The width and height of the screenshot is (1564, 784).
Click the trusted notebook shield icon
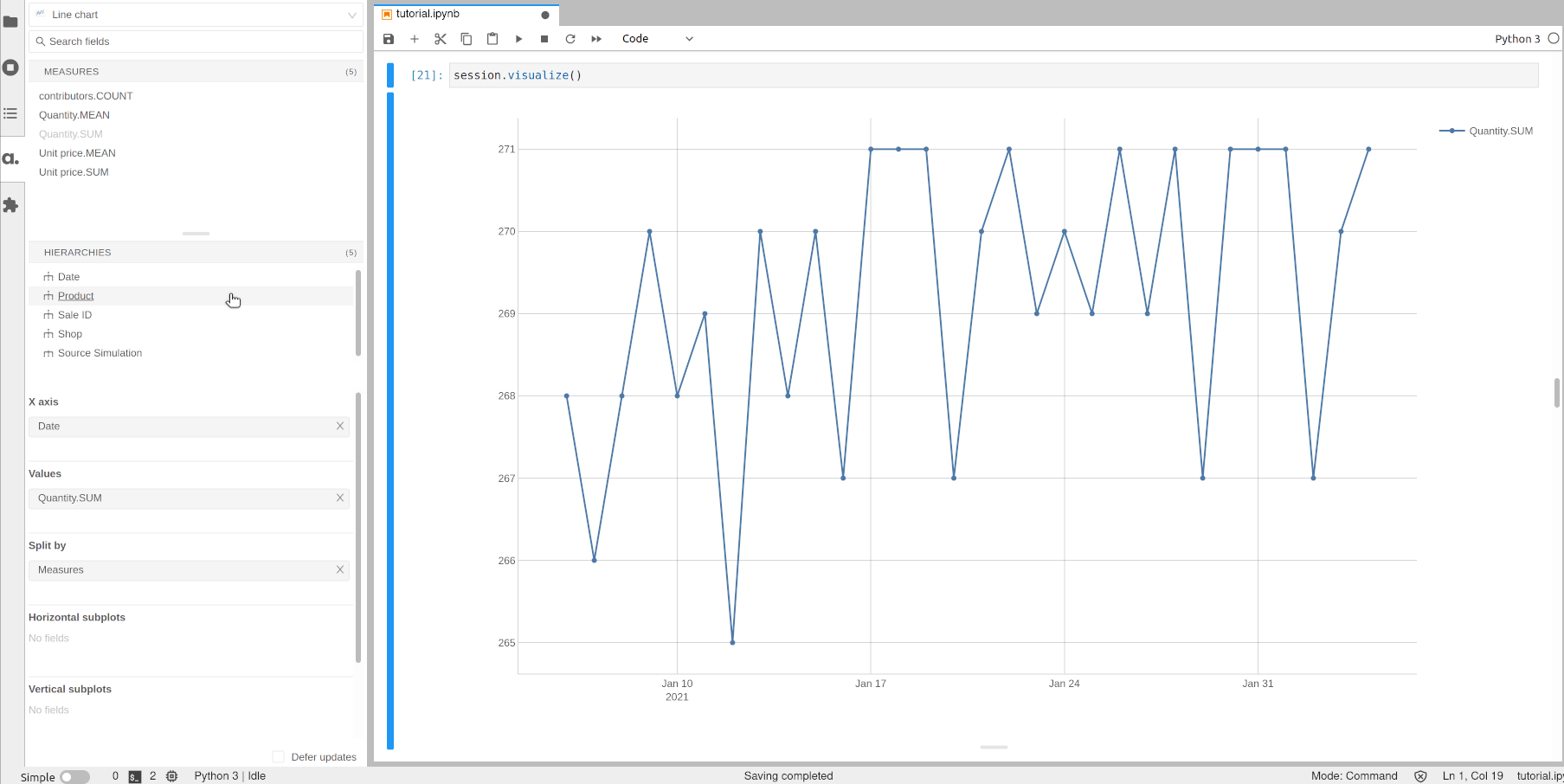pyautogui.click(x=1420, y=776)
